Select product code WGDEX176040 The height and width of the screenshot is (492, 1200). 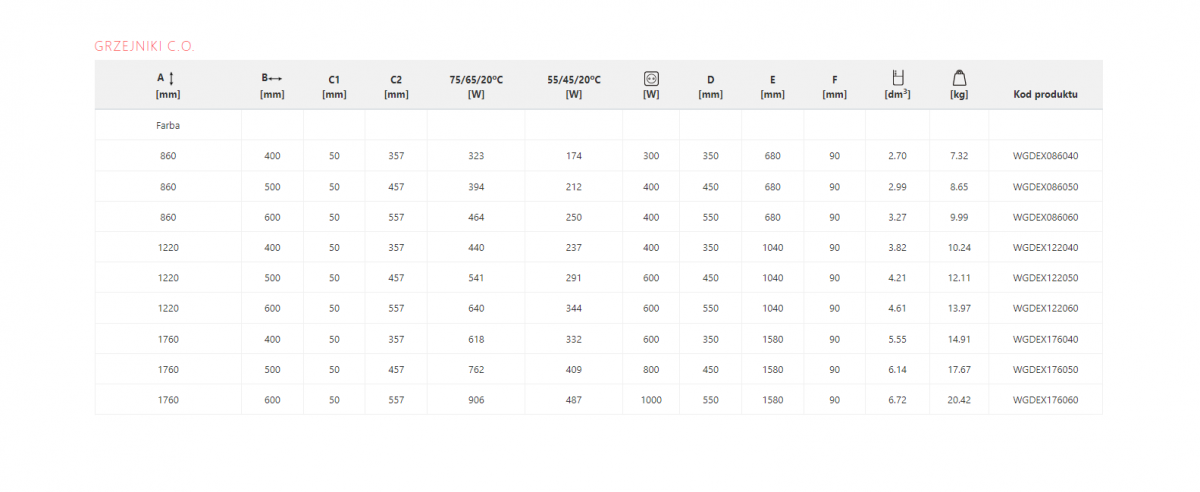click(x=1045, y=339)
